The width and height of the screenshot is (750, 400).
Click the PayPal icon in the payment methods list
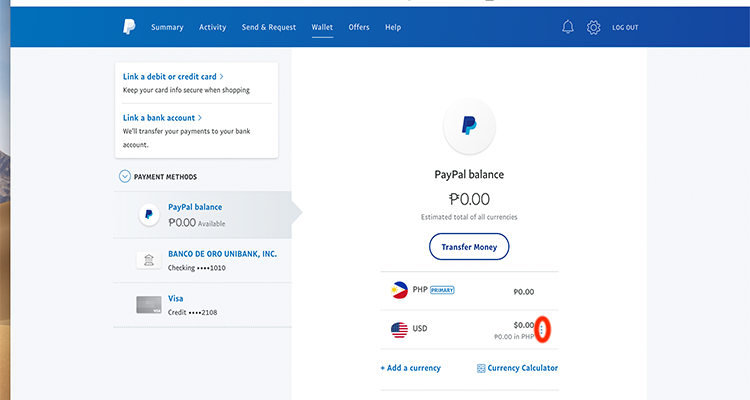coord(149,214)
